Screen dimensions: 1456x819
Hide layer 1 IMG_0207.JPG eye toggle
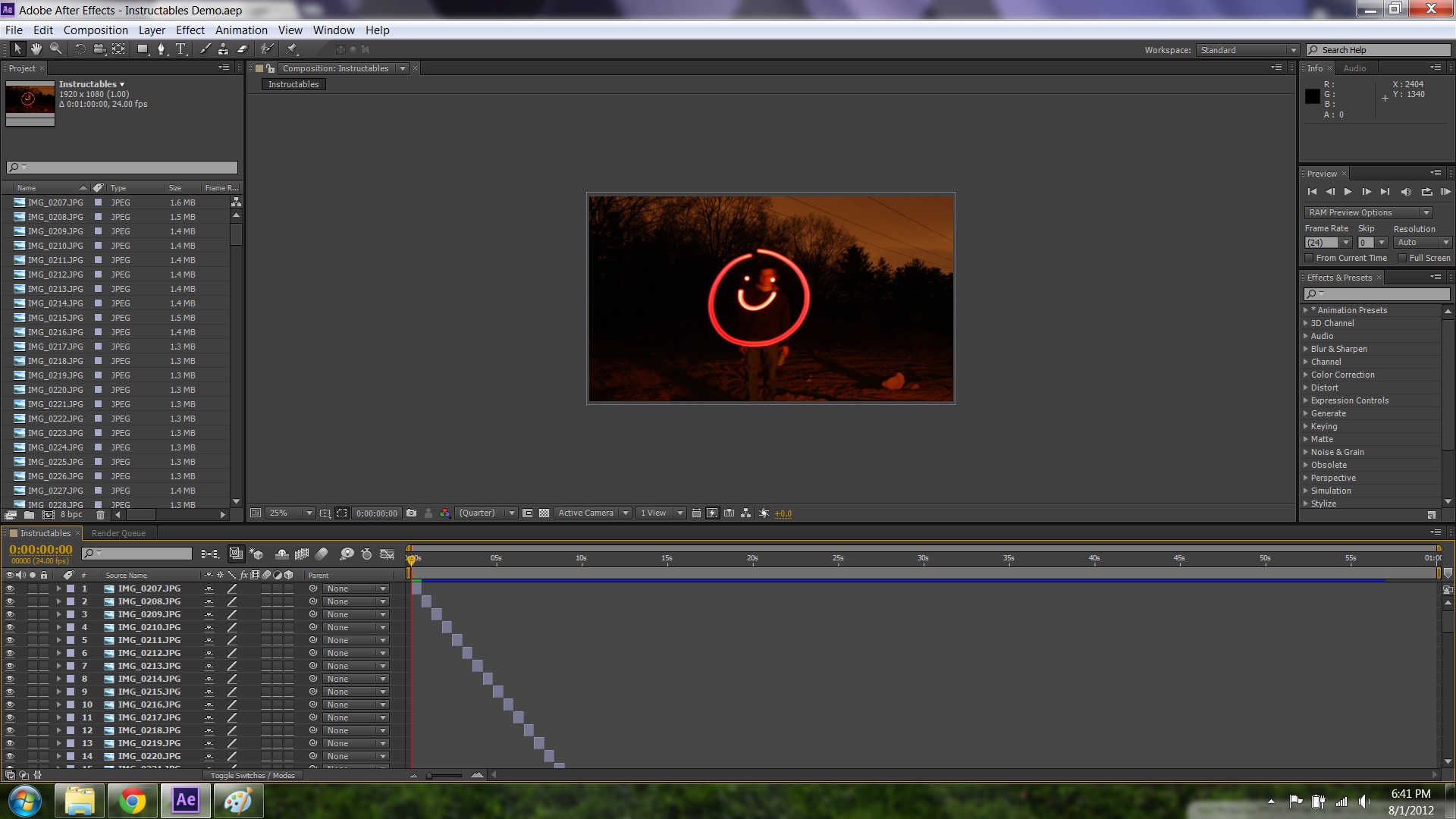click(10, 588)
